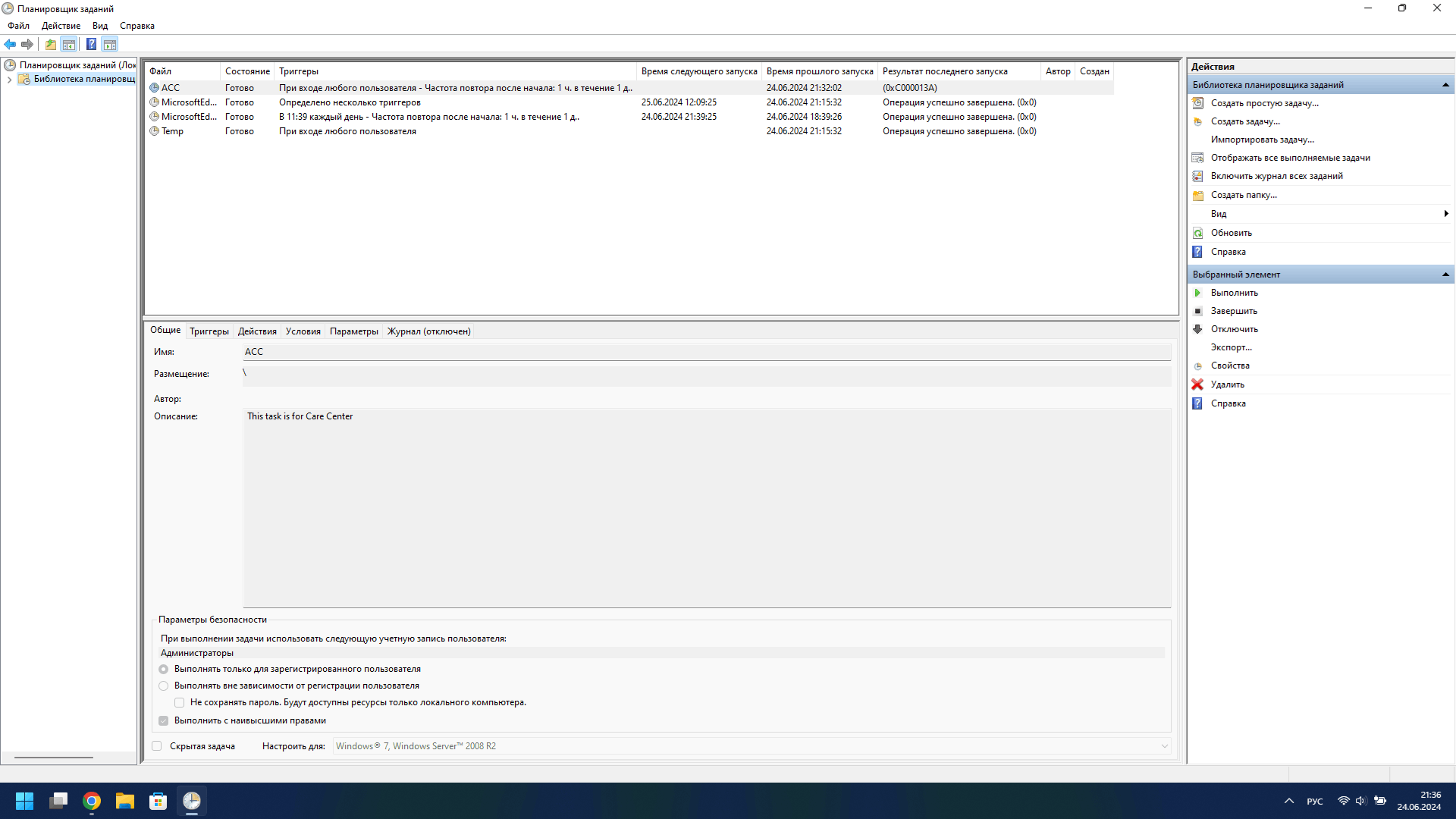The image size is (1456, 819).
Task: Click the back arrow toolbar icon
Action: 10,44
